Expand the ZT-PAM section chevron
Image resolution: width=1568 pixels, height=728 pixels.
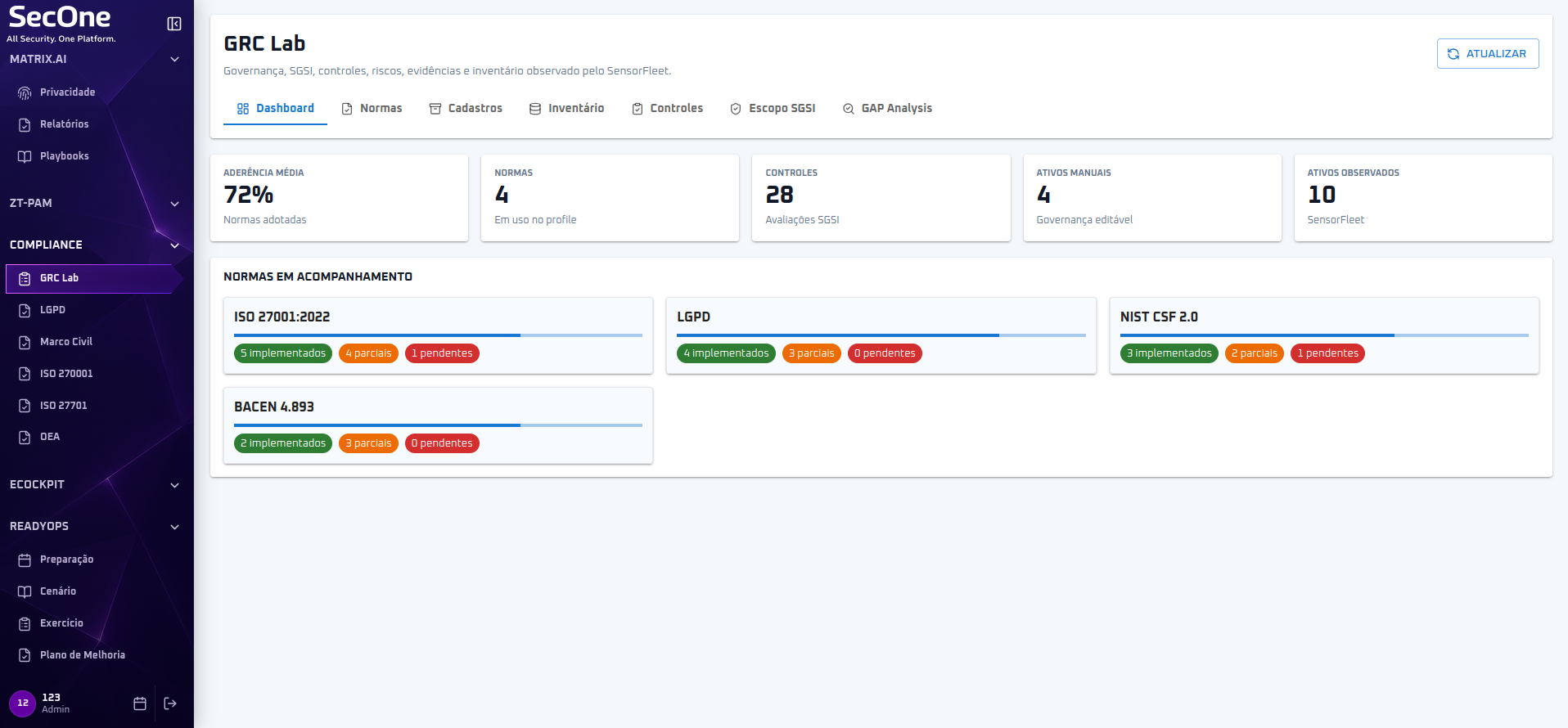[x=174, y=204]
